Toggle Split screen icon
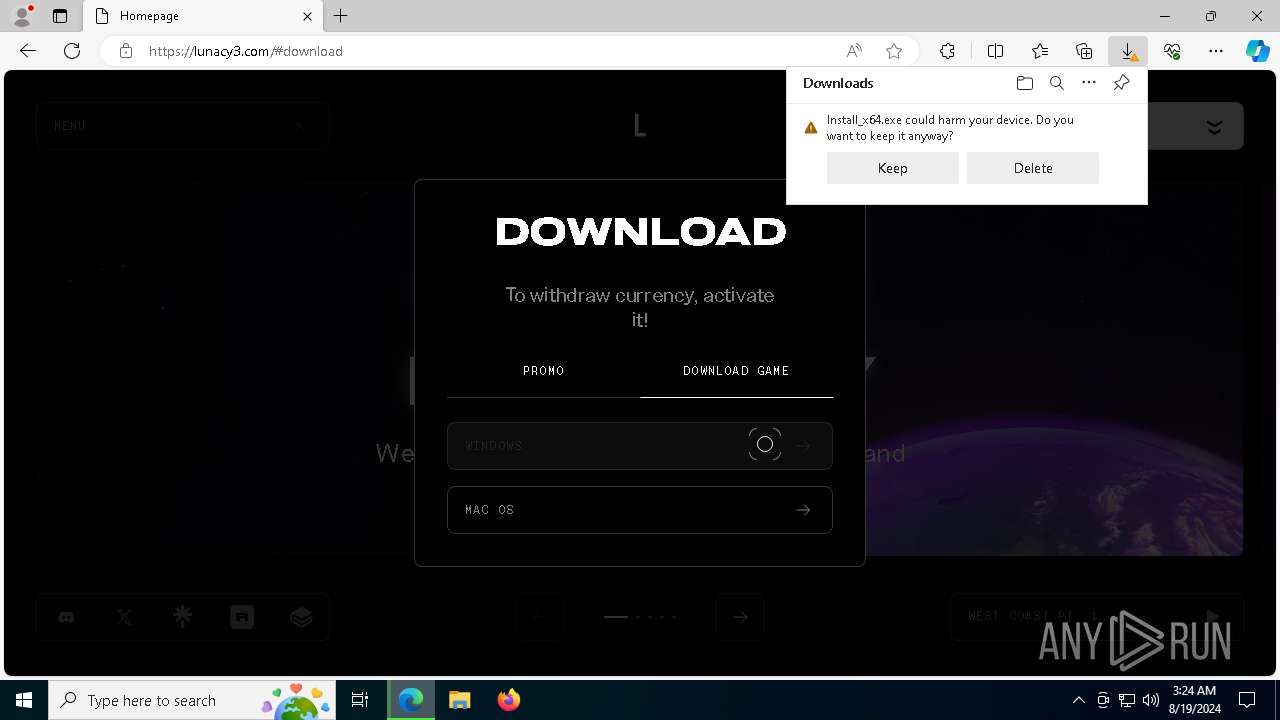The width and height of the screenshot is (1280, 720). (995, 51)
